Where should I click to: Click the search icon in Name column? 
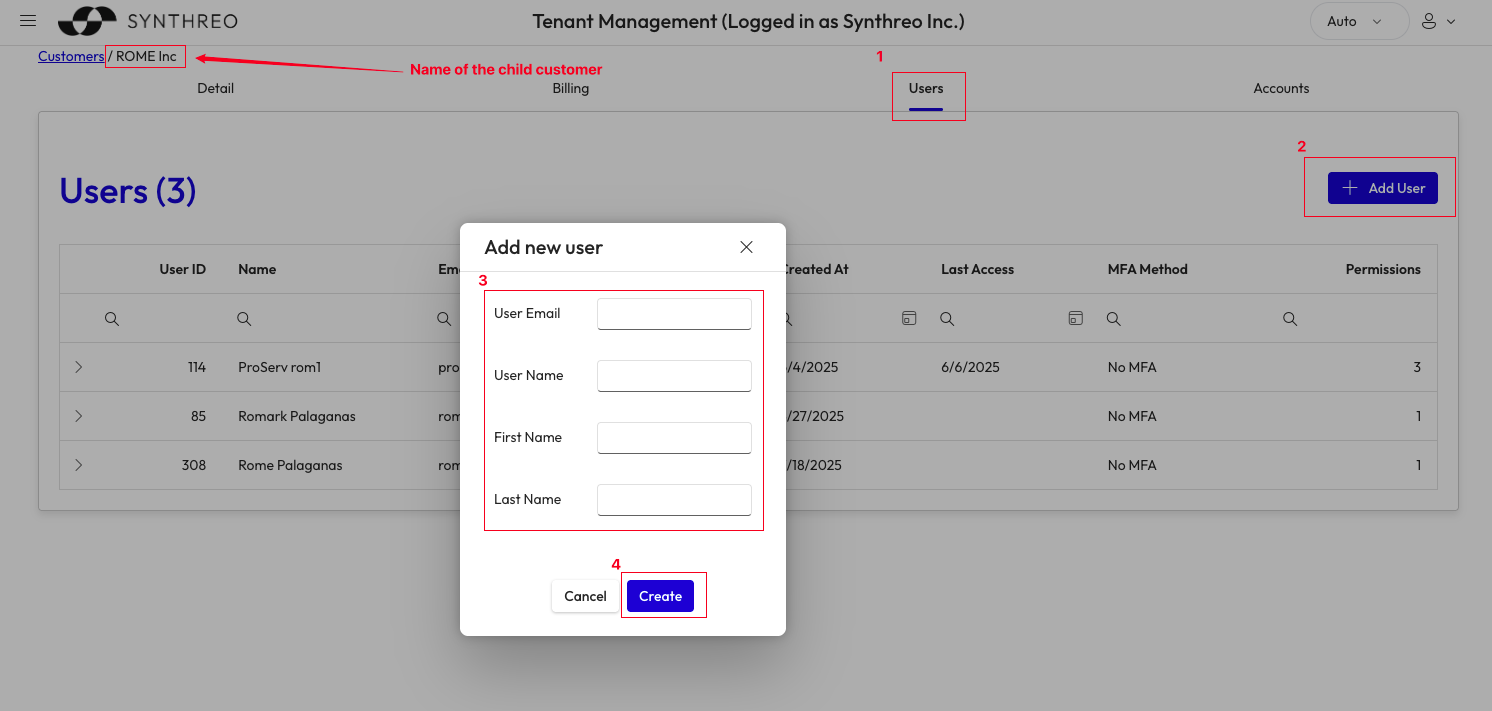tap(243, 318)
